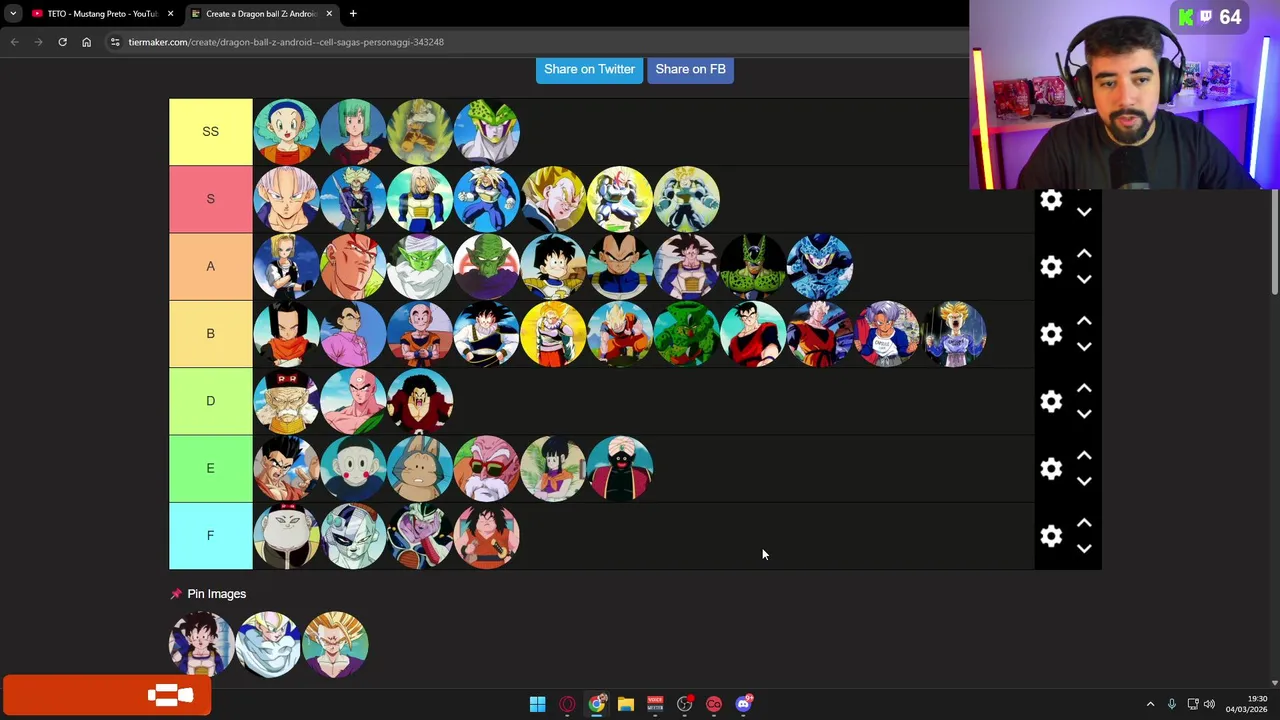This screenshot has height=720, width=1280.
Task: Open File Explorer from taskbar
Action: 625,704
